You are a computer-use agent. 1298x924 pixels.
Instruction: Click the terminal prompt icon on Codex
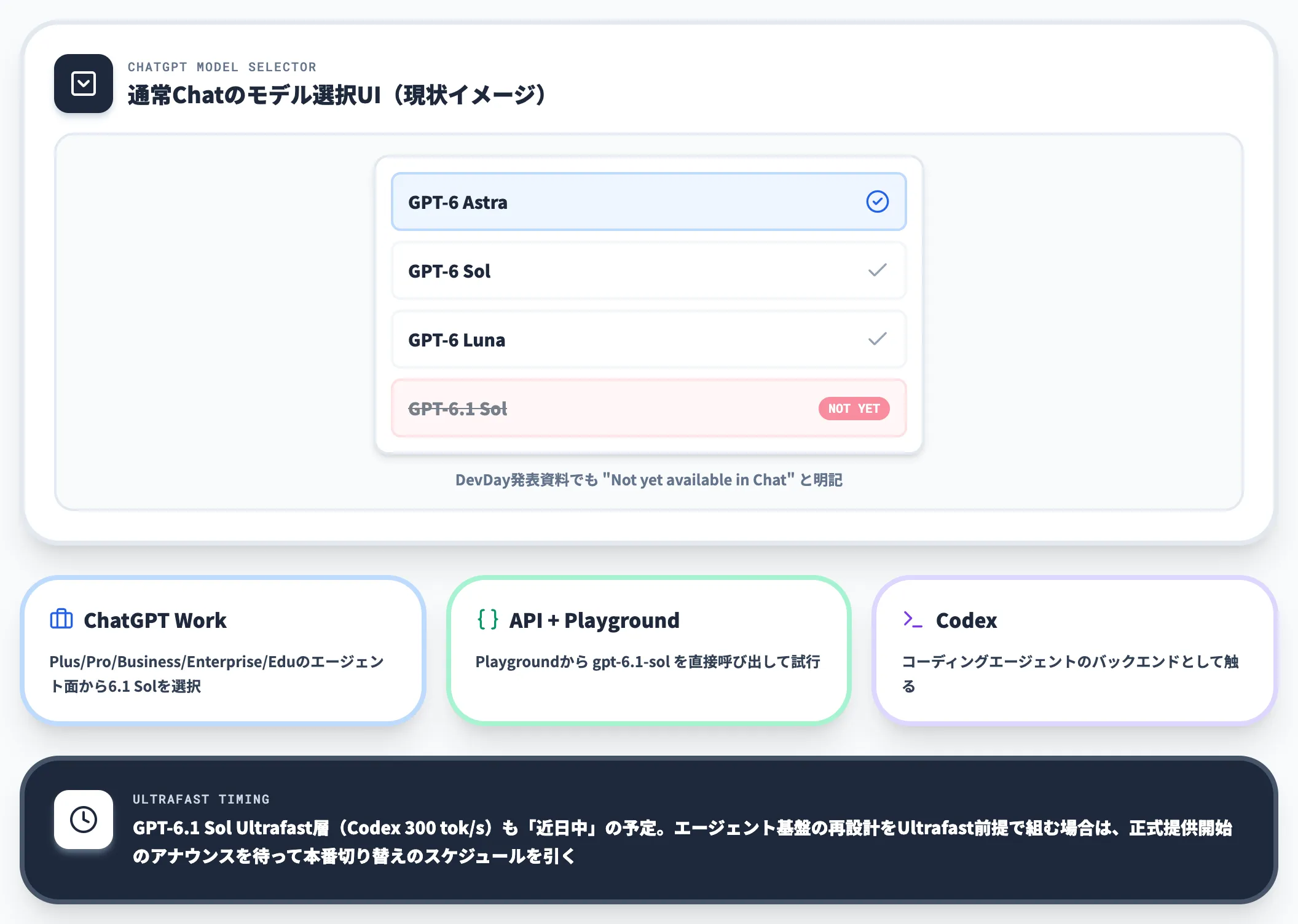point(913,619)
